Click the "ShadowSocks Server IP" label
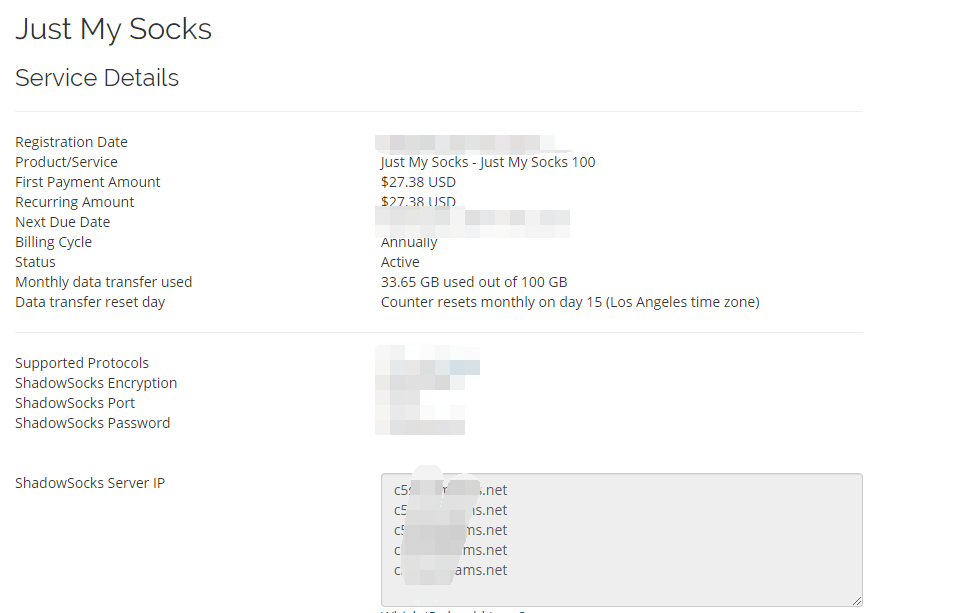 point(90,483)
